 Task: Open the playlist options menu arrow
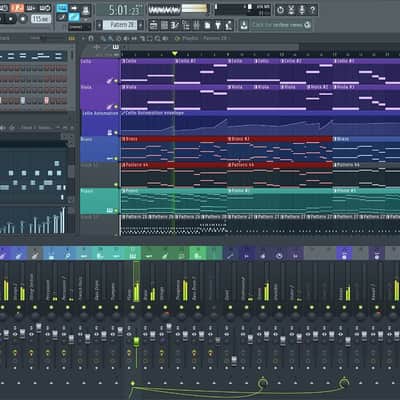[83, 38]
